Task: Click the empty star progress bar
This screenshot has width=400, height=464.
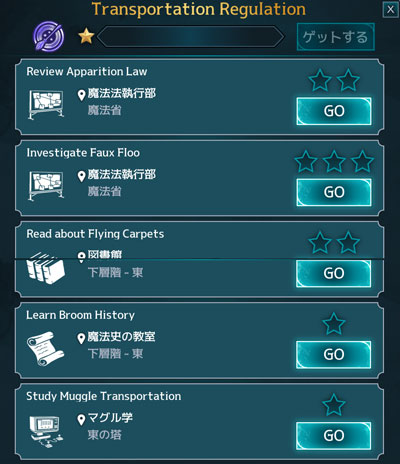Action: [190, 36]
